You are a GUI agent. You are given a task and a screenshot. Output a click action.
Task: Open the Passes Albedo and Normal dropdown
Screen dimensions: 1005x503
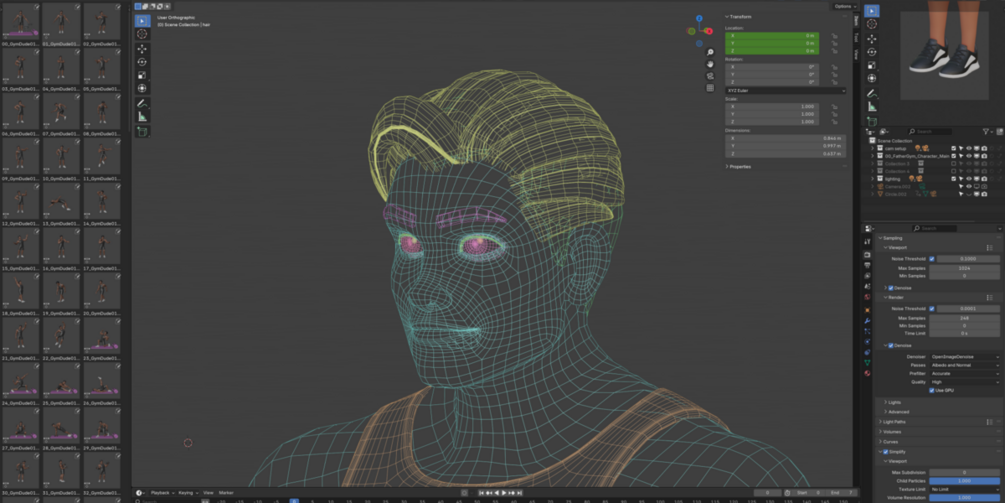(965, 365)
